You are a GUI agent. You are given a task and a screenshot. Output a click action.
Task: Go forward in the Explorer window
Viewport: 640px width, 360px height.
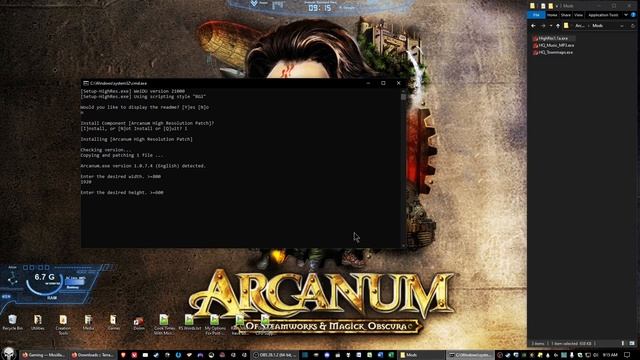pyautogui.click(x=543, y=26)
